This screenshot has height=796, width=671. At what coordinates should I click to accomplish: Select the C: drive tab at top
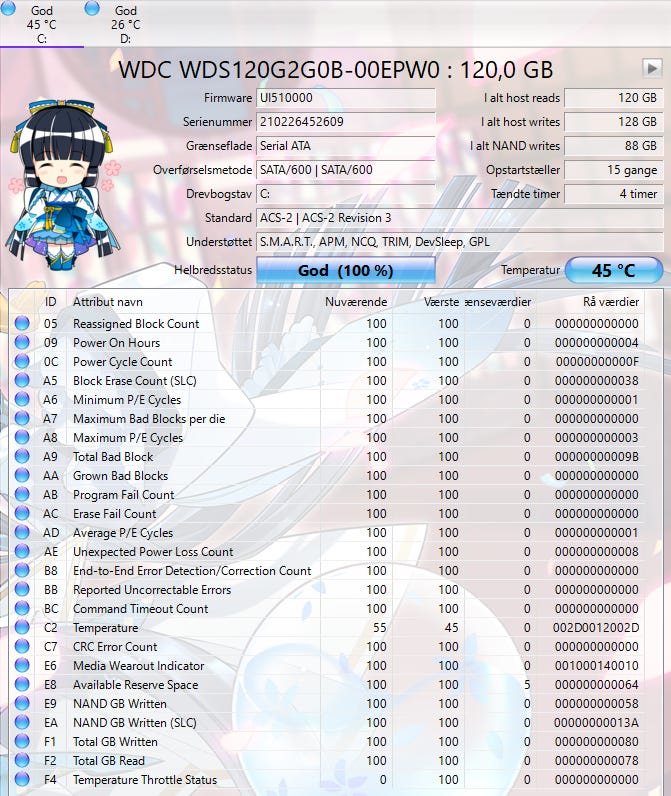pos(42,24)
